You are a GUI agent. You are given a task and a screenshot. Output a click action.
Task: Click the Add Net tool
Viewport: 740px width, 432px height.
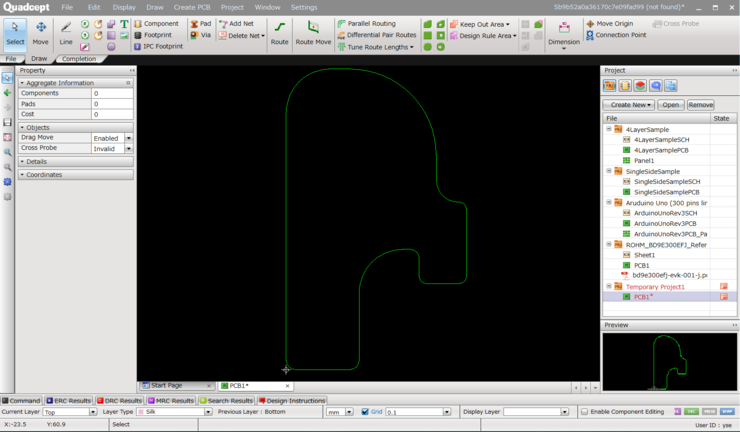[x=236, y=24]
